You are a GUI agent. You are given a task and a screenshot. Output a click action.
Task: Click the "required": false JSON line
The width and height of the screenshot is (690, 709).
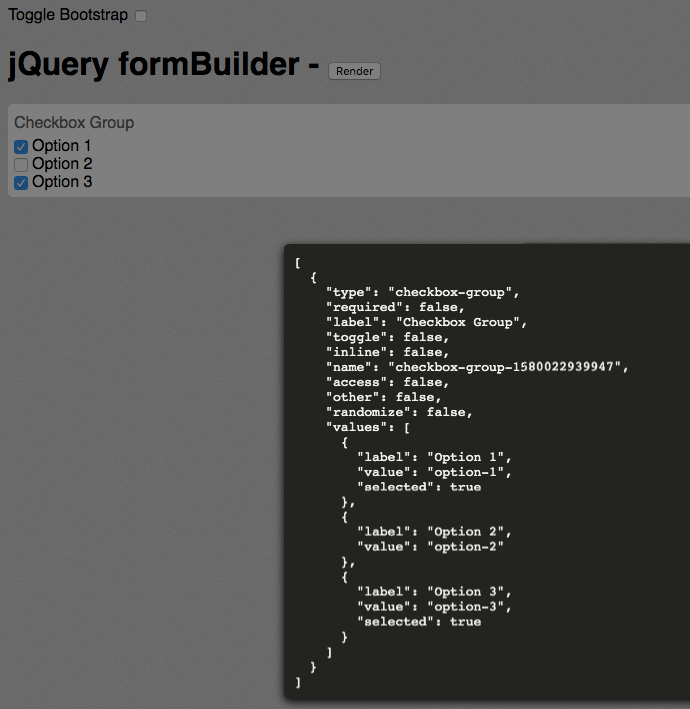coord(395,307)
